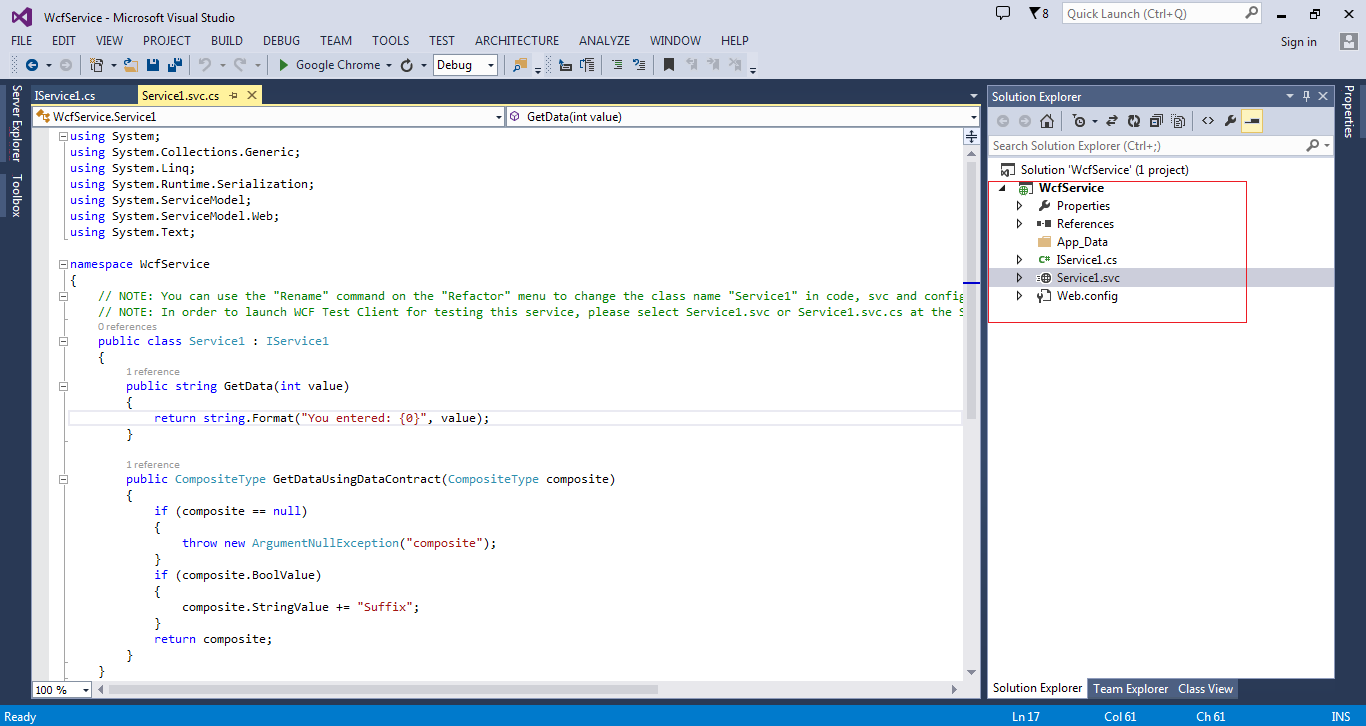1366x726 pixels.
Task: Click the Show All Files icon
Action: pos(1178,121)
